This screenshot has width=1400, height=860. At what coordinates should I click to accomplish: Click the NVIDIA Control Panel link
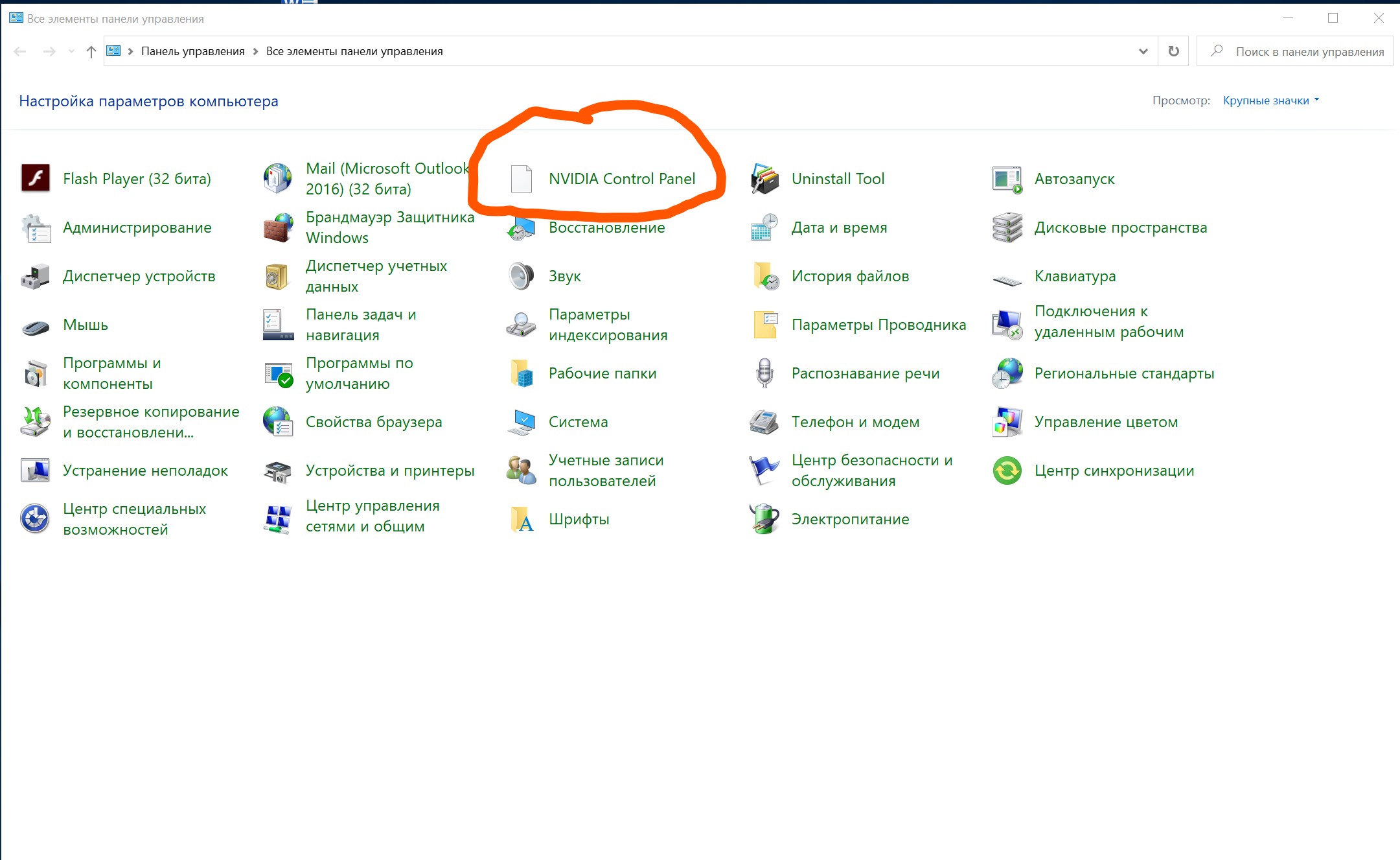pos(621,179)
